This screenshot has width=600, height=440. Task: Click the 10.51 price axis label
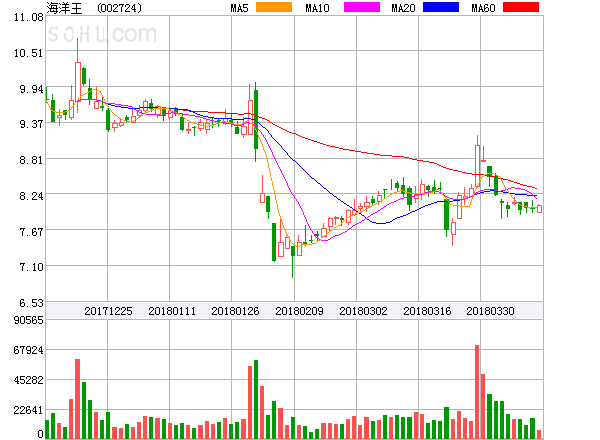pos(29,53)
